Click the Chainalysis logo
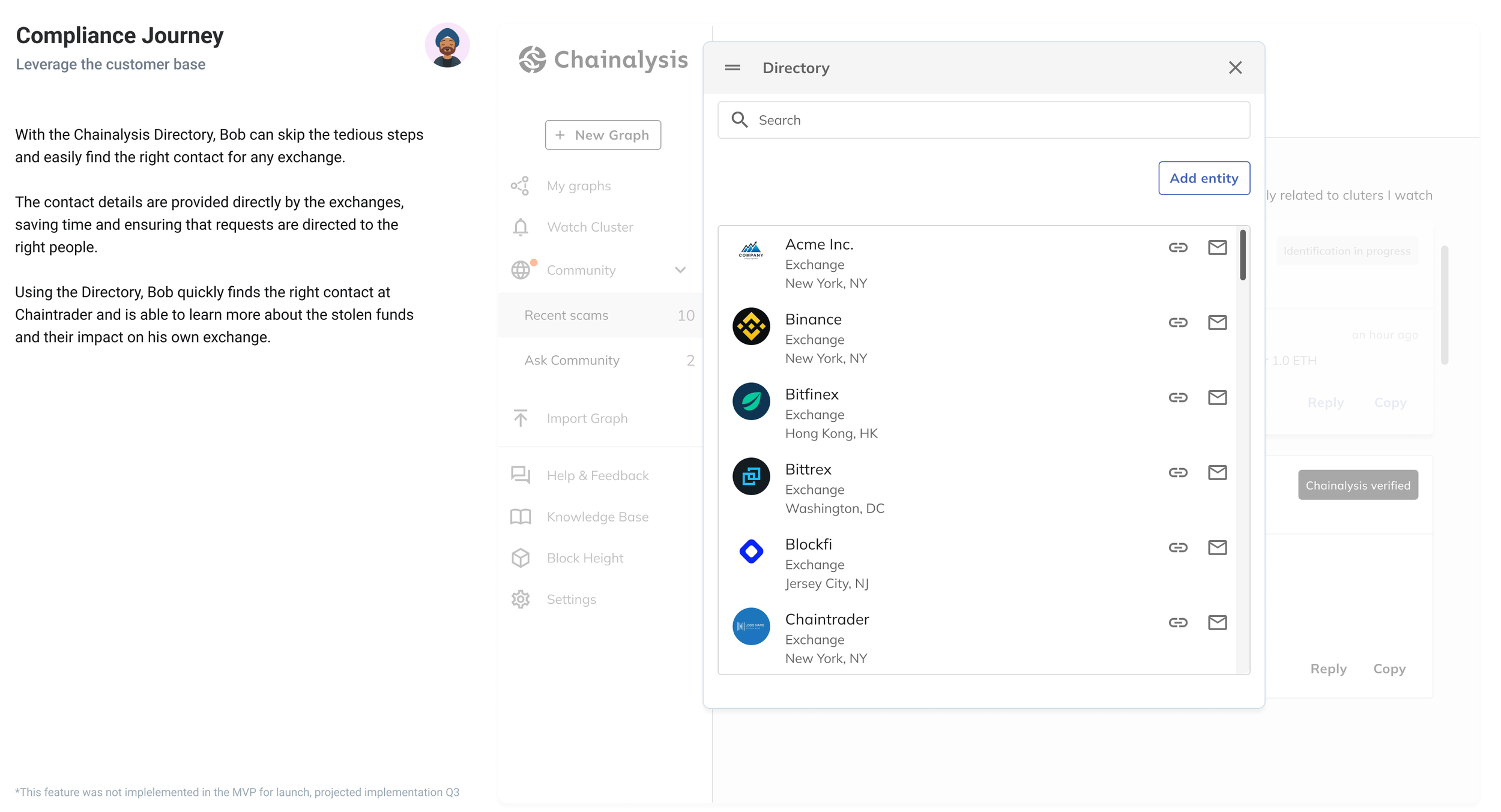This screenshot has height=812, width=1501. (x=603, y=59)
